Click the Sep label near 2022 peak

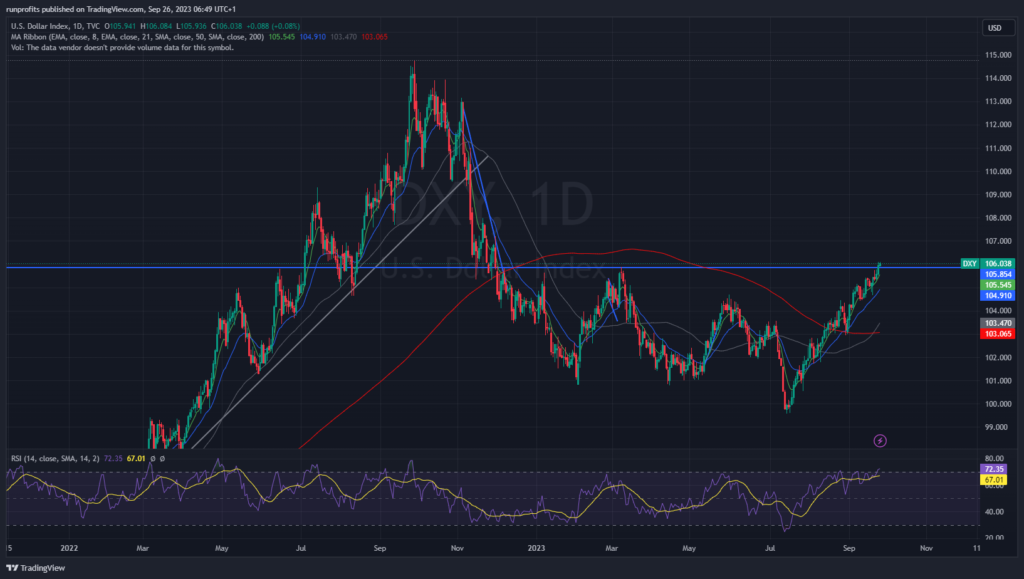click(381, 548)
